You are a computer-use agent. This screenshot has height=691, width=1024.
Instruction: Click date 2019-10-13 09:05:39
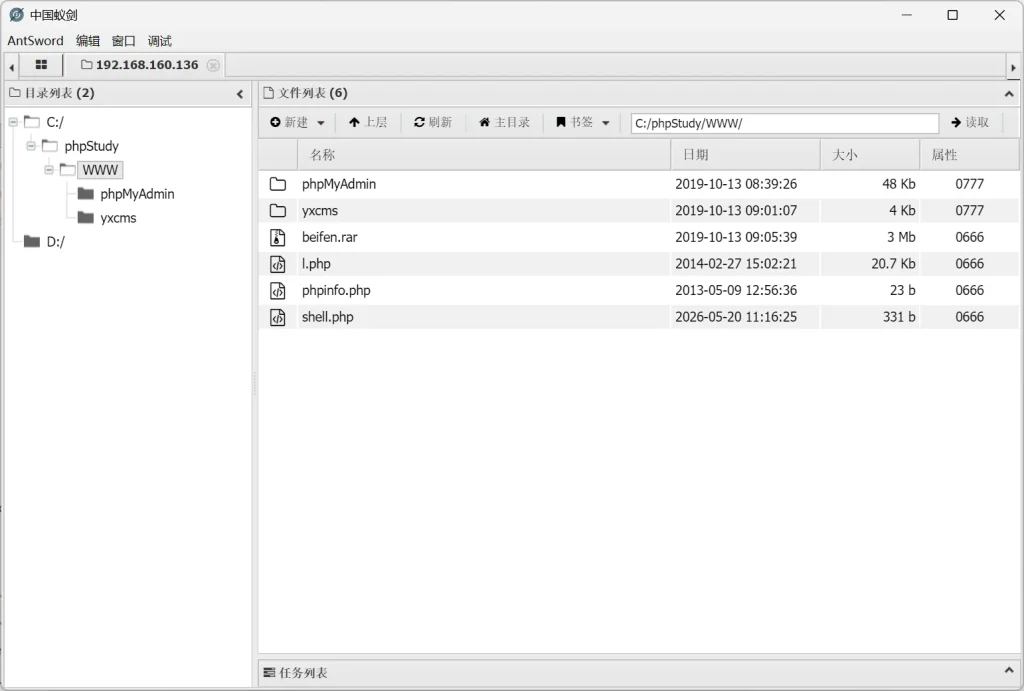736,237
